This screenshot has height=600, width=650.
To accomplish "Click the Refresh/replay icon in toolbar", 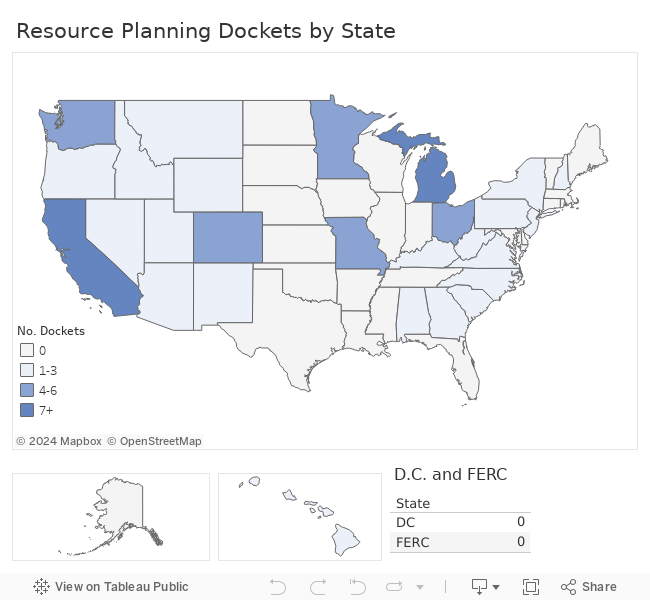I will click(394, 587).
